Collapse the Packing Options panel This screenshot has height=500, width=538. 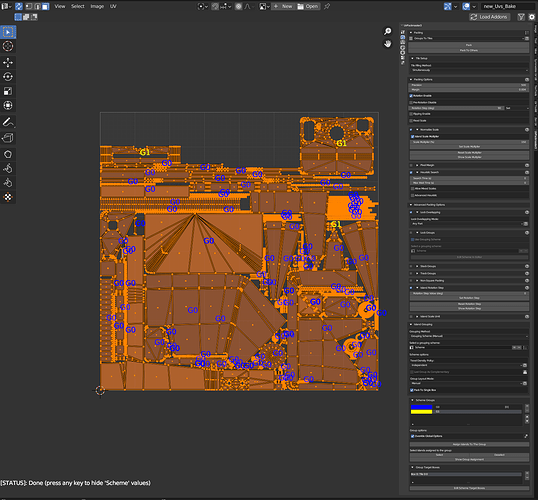(x=411, y=80)
